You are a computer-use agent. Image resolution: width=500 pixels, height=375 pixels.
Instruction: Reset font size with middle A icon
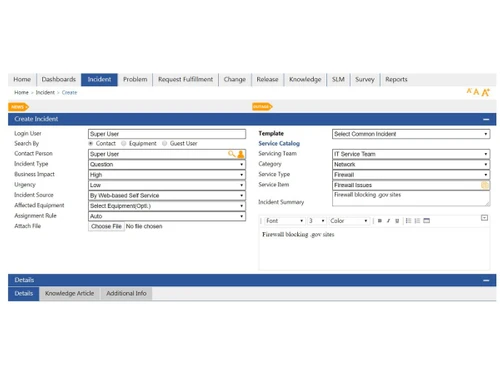click(476, 92)
